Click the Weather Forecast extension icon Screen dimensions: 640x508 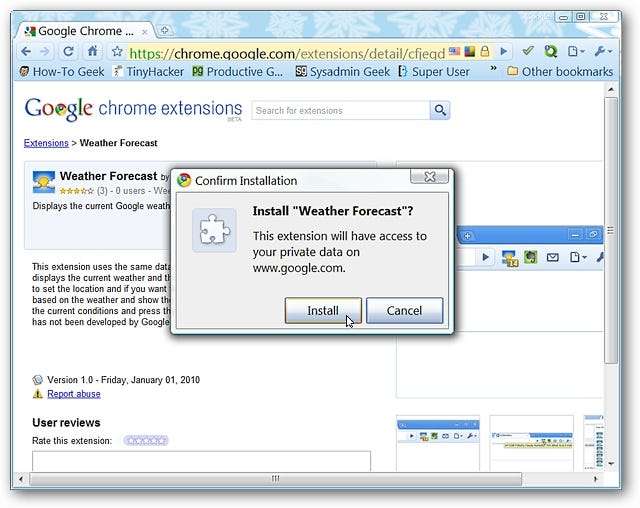pyautogui.click(x=44, y=182)
